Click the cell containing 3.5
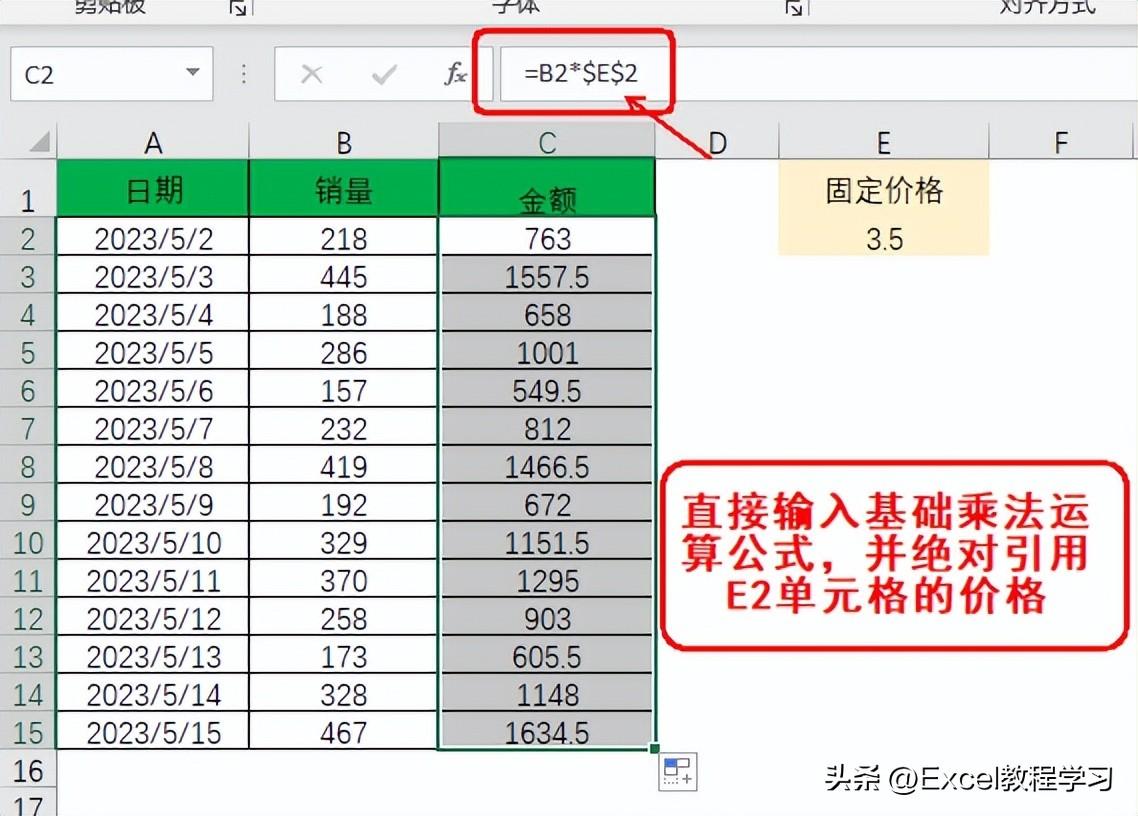The image size is (1138, 816). pos(884,237)
